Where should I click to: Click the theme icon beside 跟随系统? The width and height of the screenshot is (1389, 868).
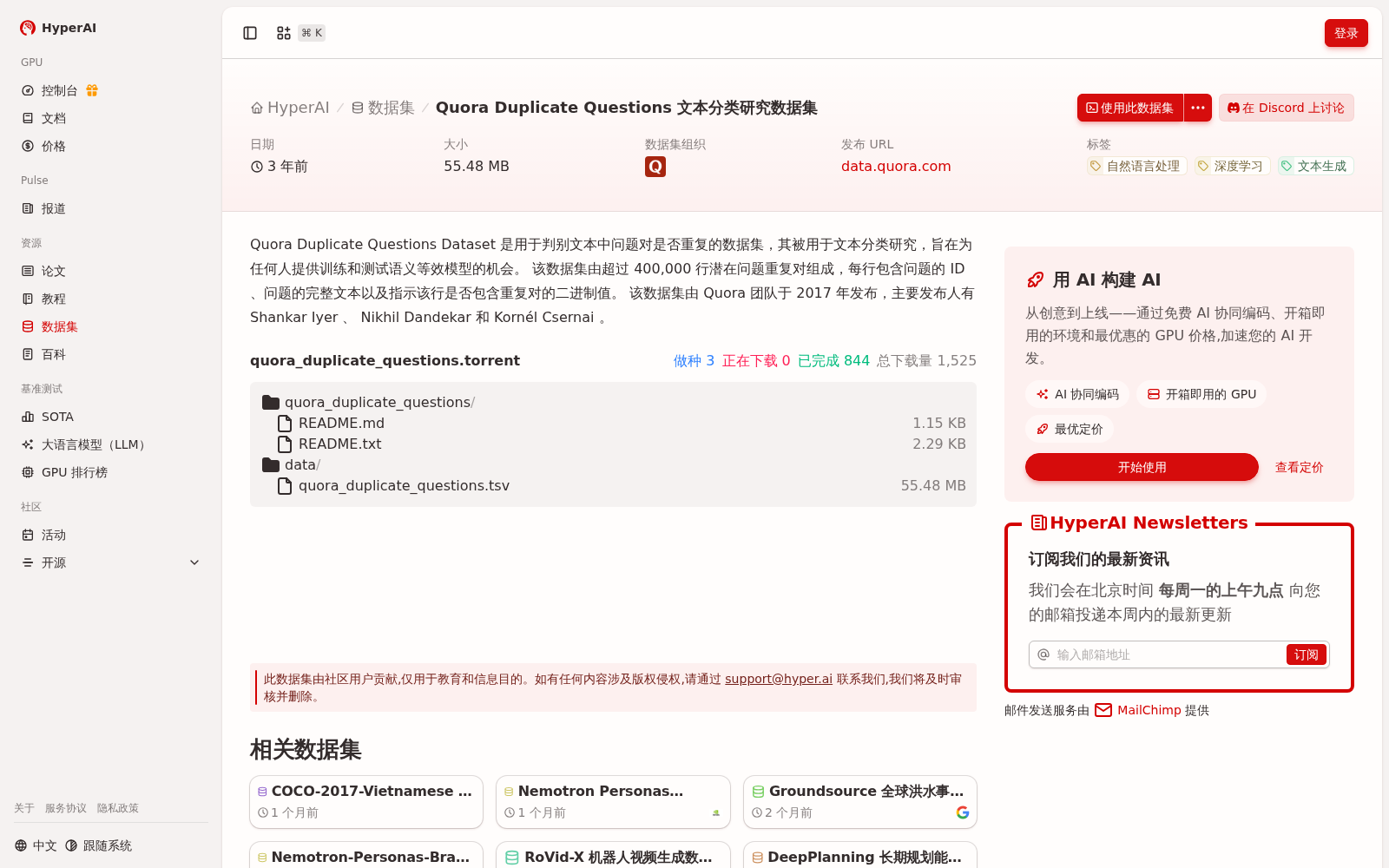[x=71, y=845]
